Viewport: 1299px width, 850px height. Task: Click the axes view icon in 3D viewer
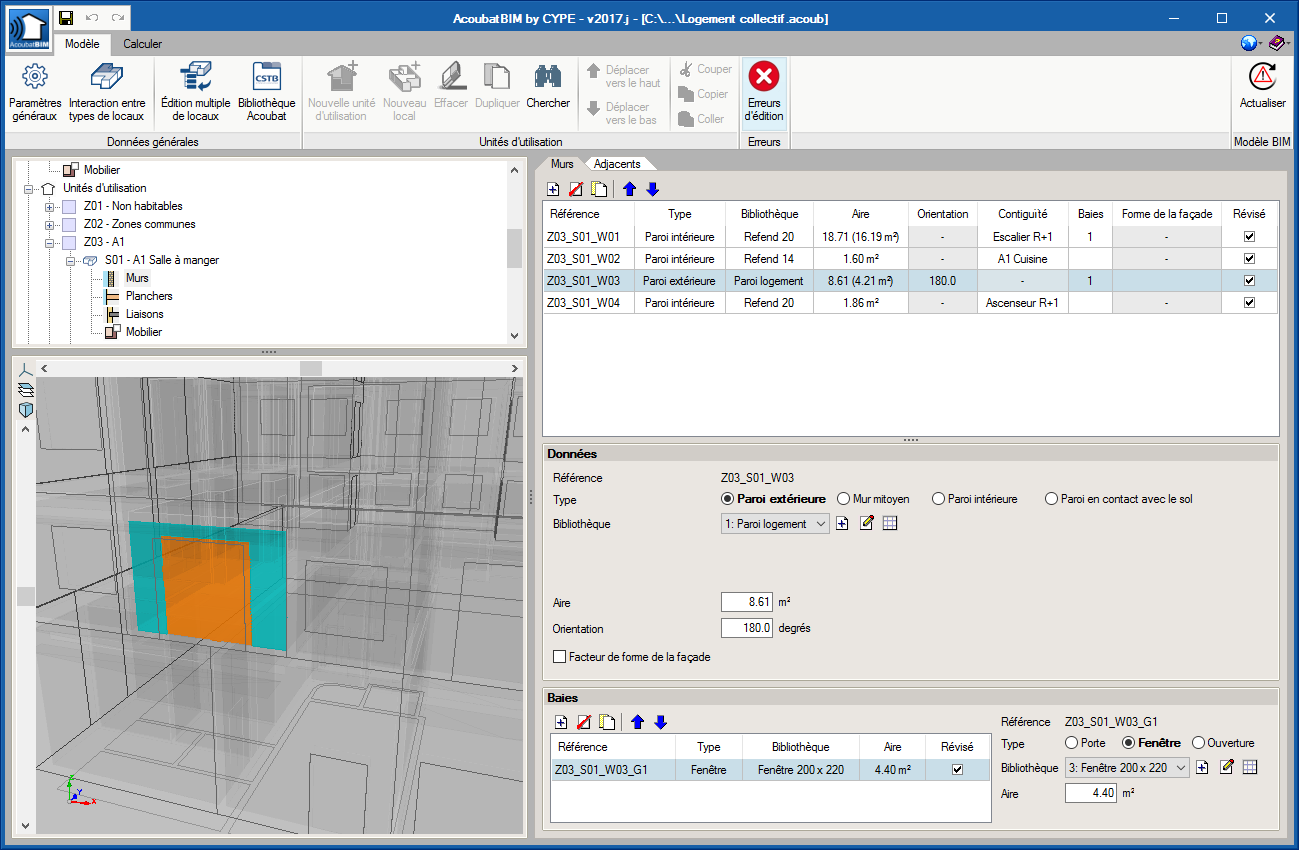(x=26, y=369)
